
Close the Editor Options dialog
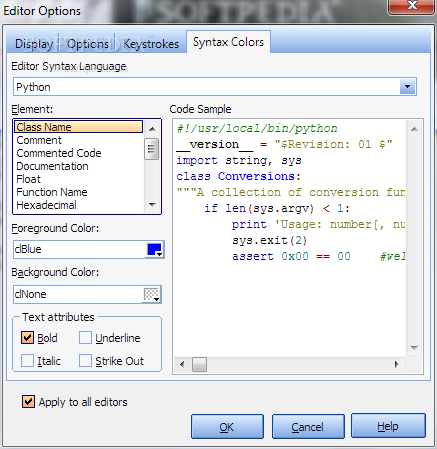412,6
